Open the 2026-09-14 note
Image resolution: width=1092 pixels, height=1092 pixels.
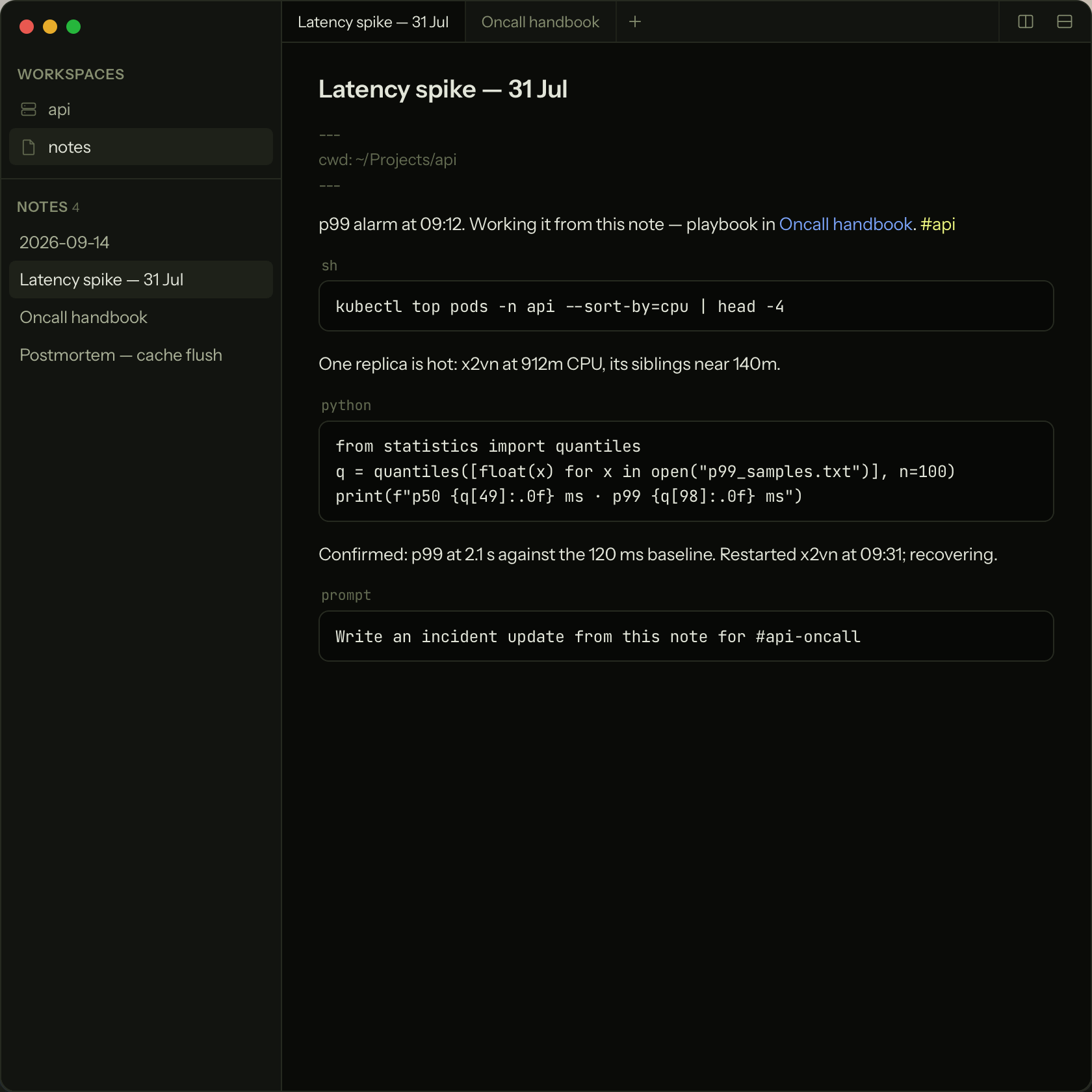tap(141, 242)
